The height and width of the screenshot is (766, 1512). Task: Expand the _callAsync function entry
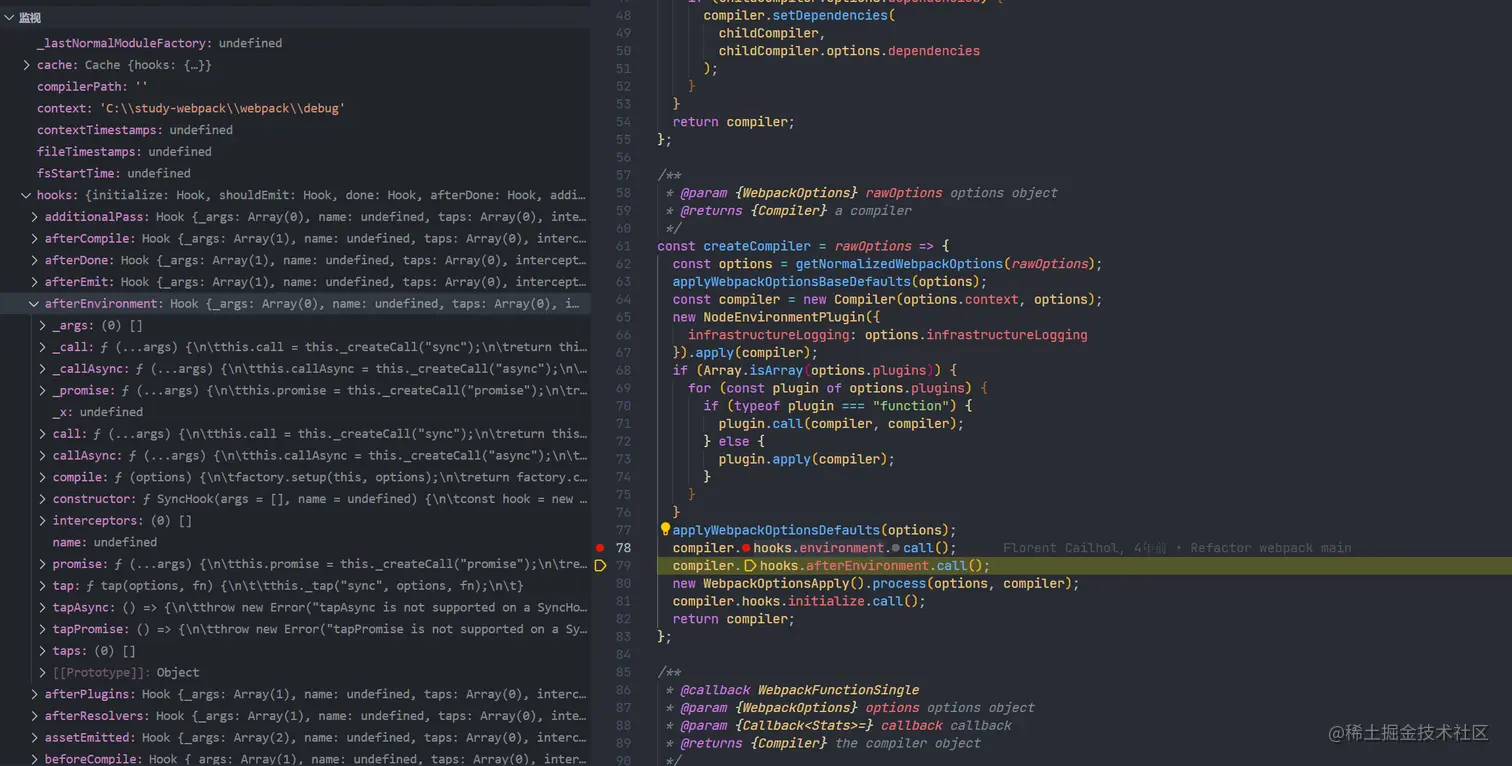point(43,369)
